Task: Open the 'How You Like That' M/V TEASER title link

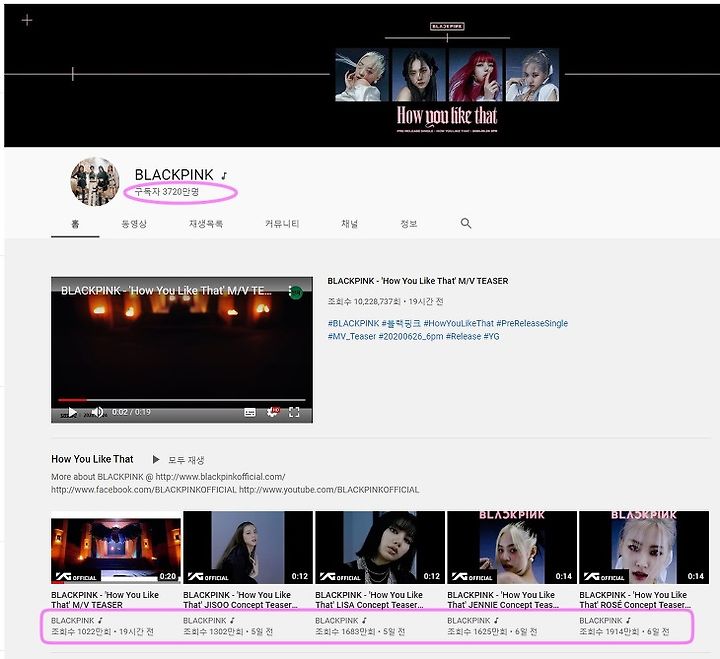Action: click(418, 281)
